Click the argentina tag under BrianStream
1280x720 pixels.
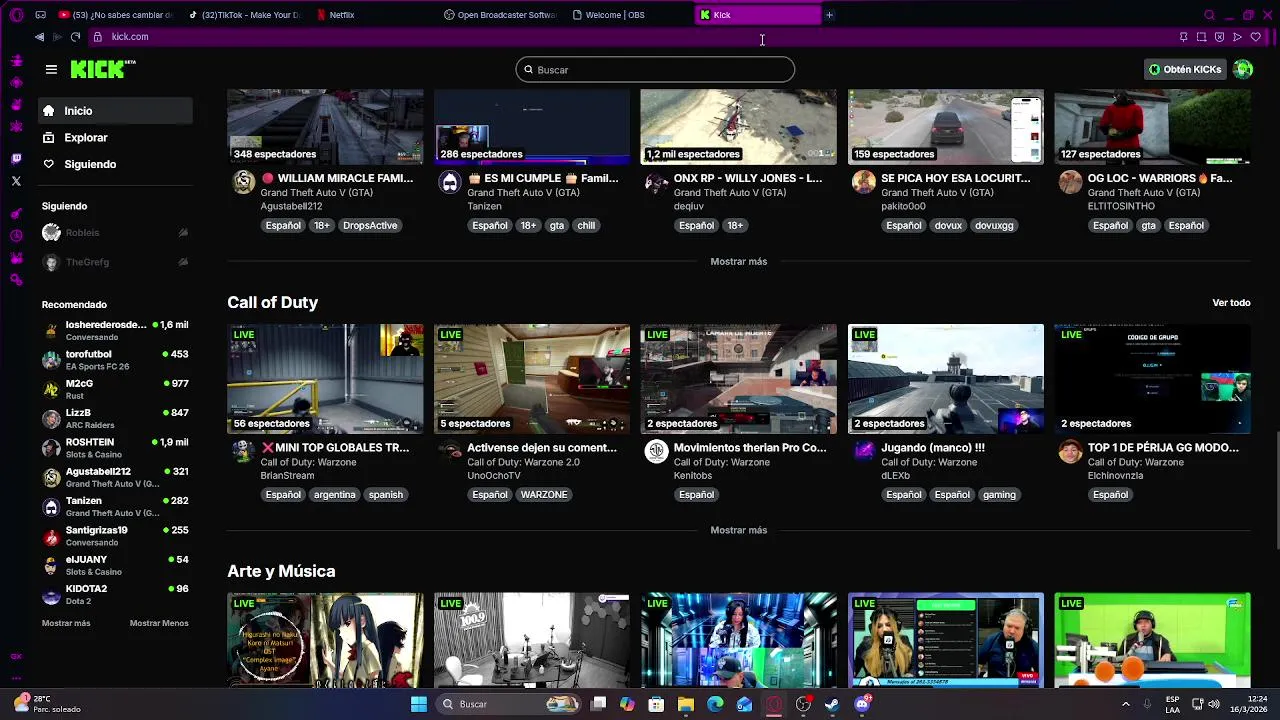pyautogui.click(x=334, y=494)
